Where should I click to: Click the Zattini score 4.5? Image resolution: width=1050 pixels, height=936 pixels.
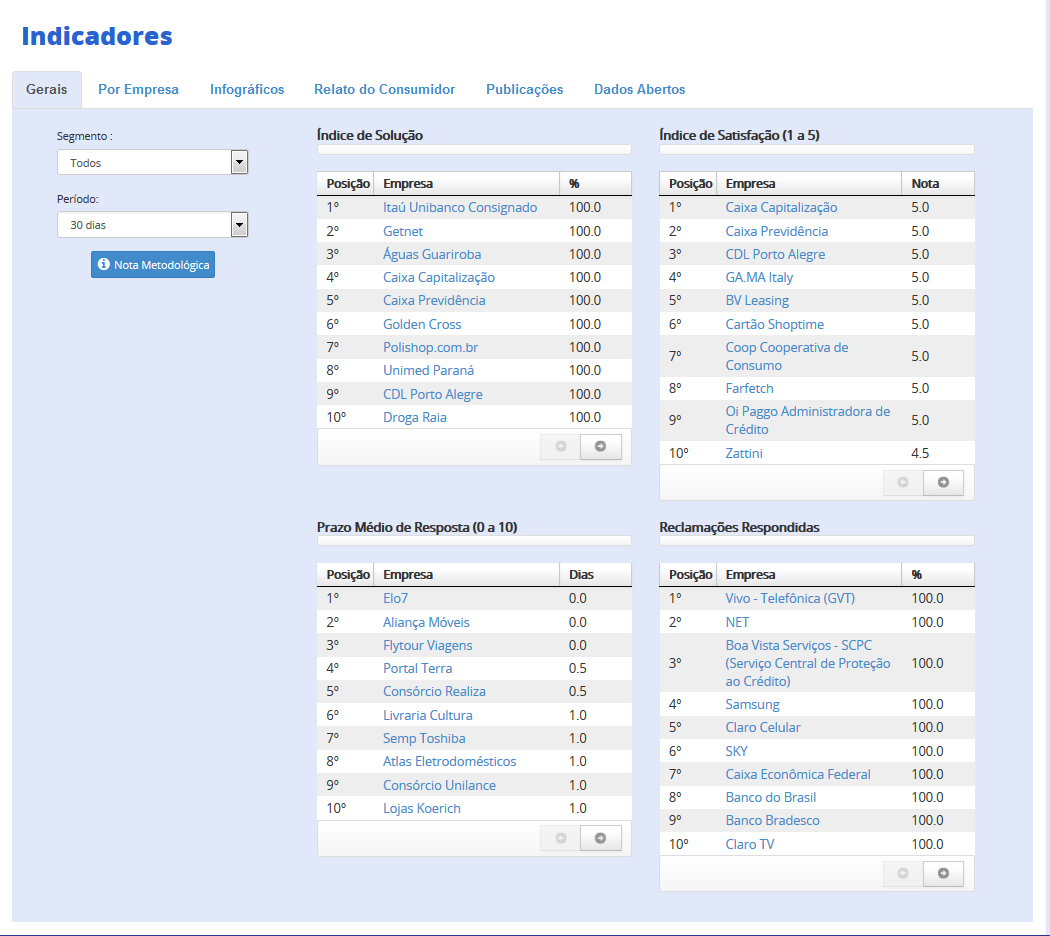(920, 453)
